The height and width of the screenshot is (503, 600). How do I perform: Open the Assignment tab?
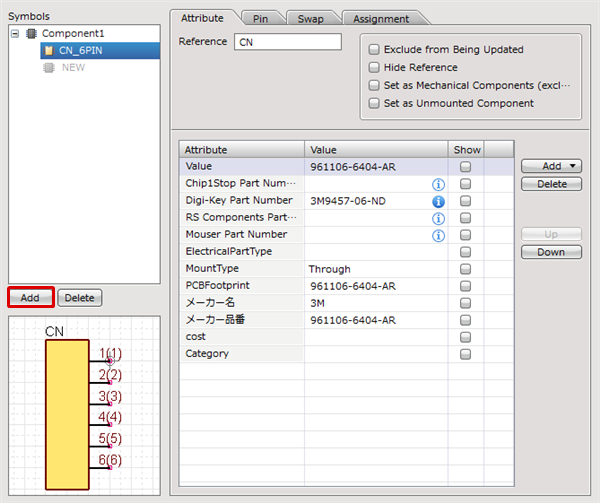tap(381, 18)
